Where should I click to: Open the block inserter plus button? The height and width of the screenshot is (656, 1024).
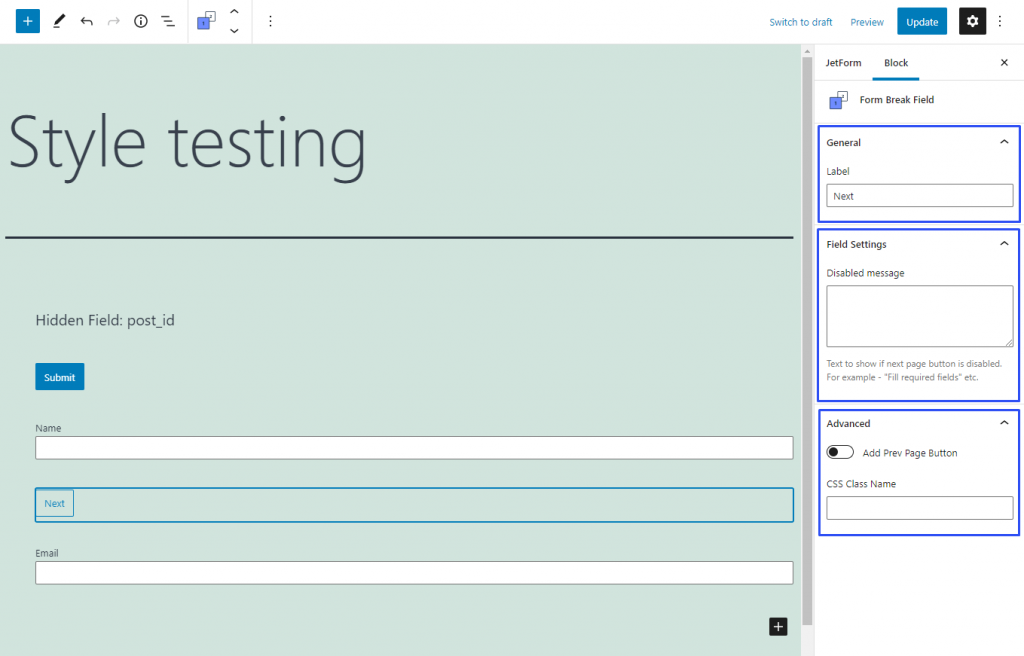pos(27,21)
